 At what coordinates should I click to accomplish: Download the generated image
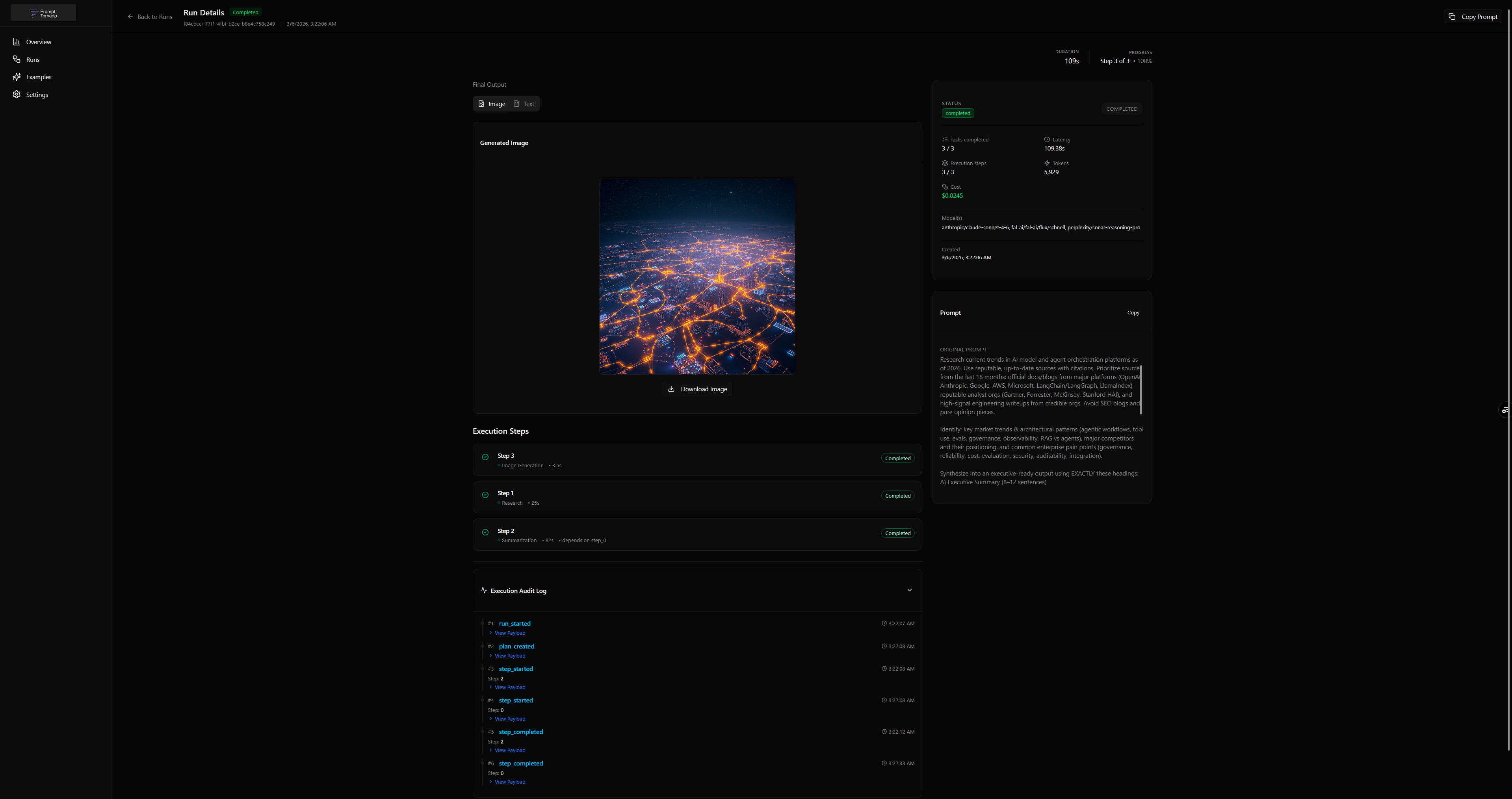(697, 388)
